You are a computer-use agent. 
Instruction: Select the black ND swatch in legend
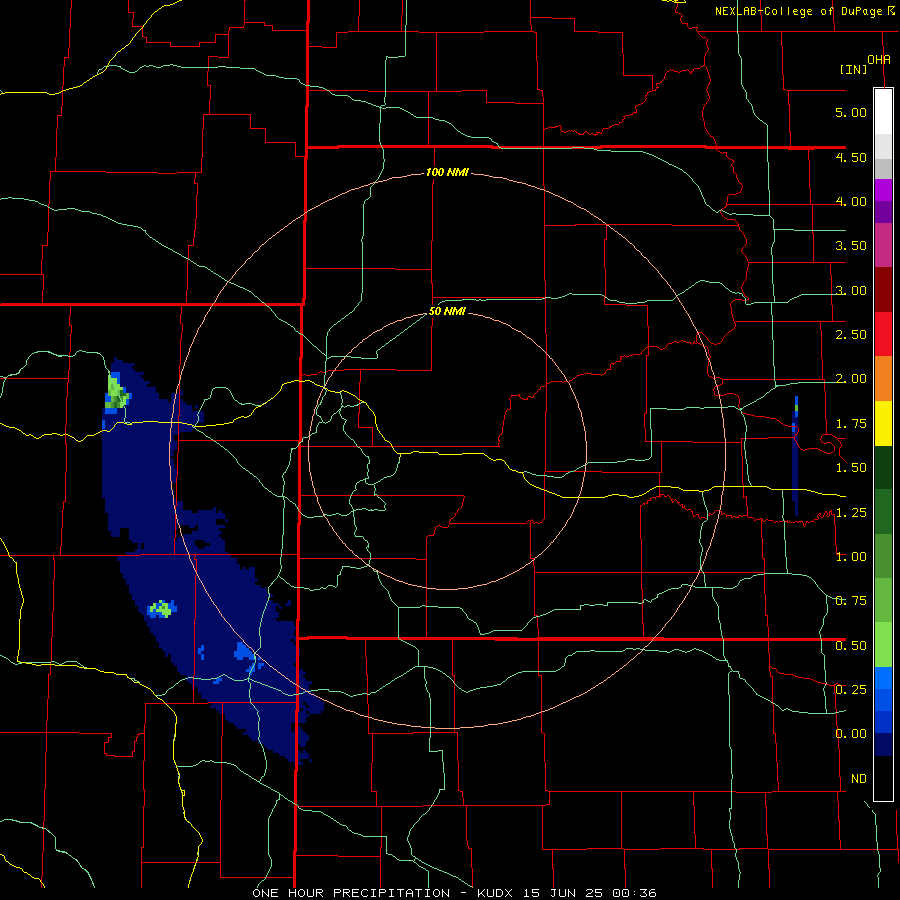(x=883, y=778)
